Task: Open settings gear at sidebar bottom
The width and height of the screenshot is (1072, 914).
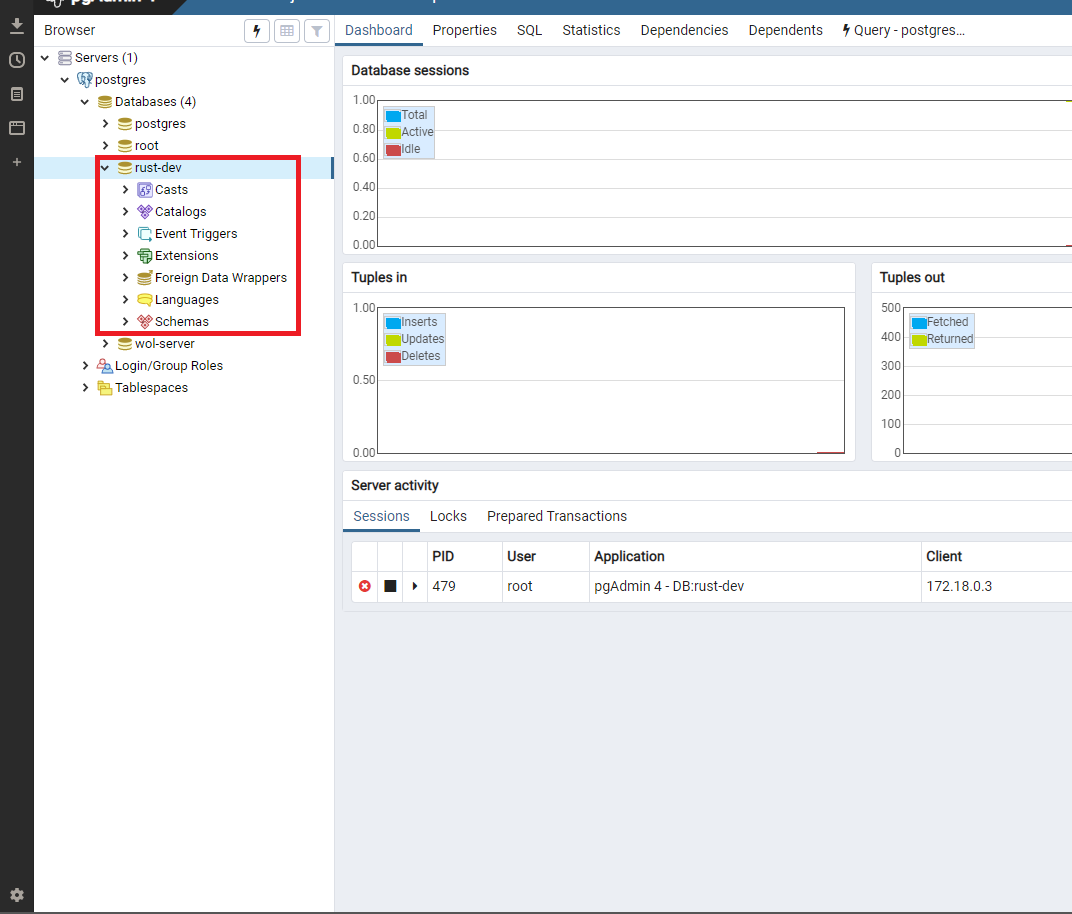Action: [17, 895]
